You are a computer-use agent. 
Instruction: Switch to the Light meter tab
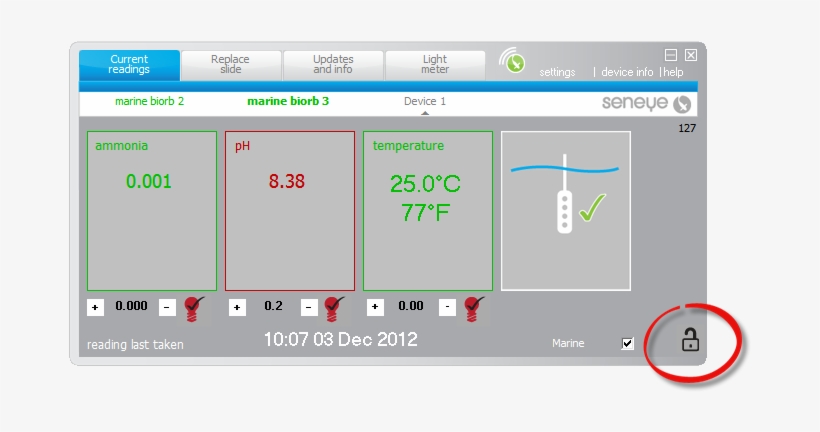[x=435, y=65]
